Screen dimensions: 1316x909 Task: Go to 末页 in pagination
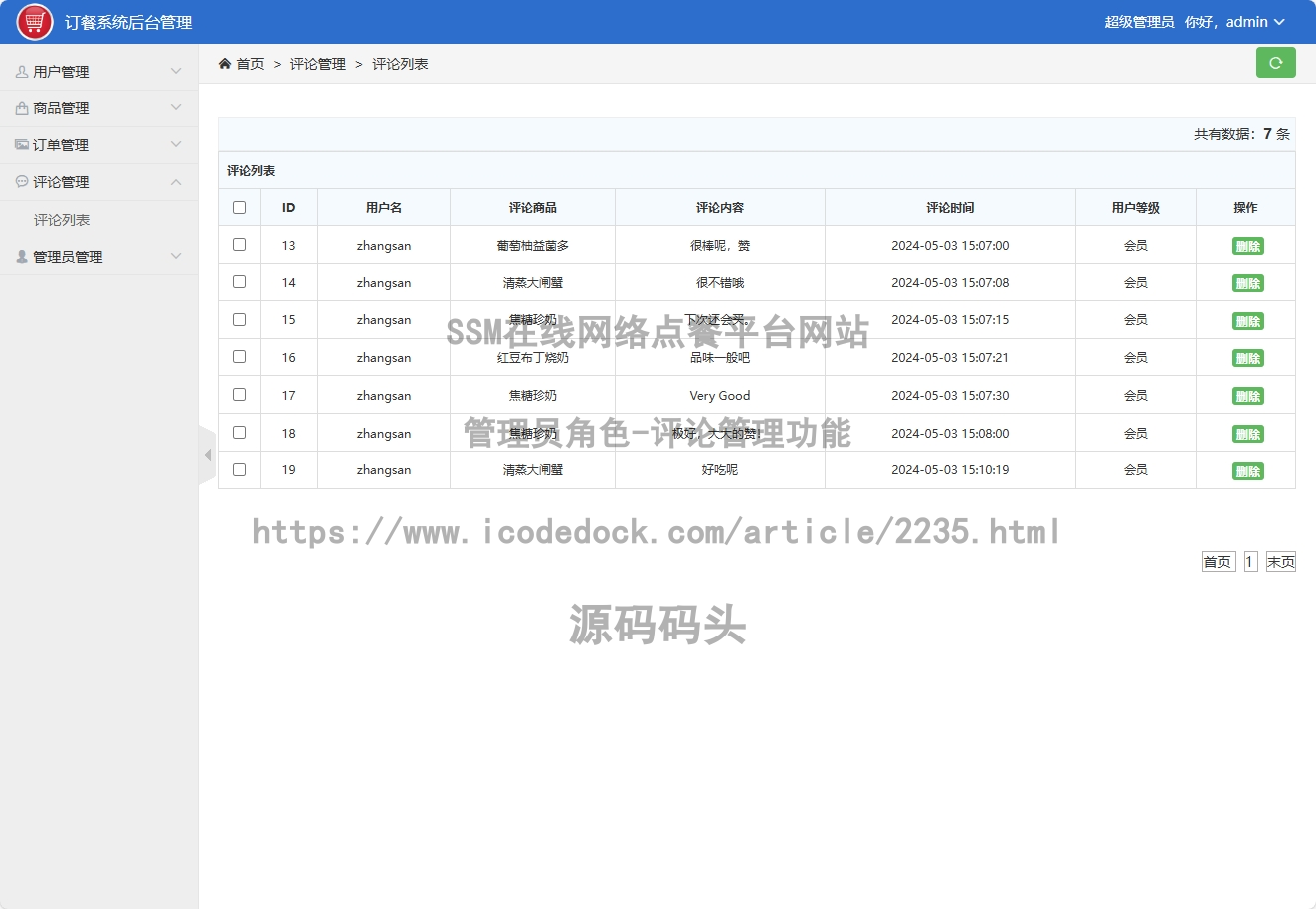1281,562
